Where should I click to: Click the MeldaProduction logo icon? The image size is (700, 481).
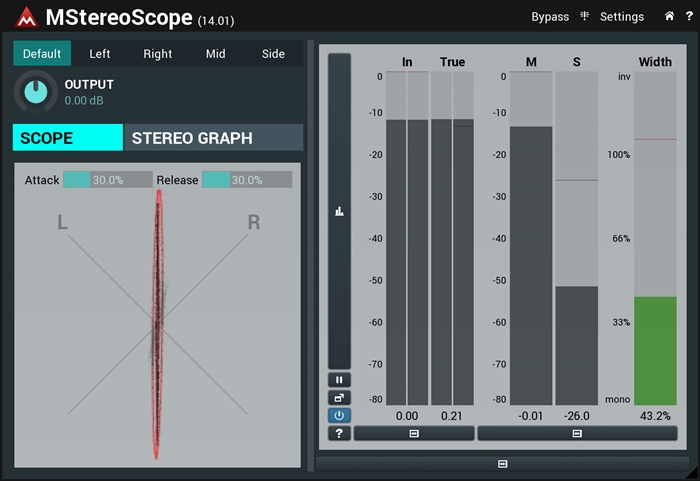click(x=24, y=17)
